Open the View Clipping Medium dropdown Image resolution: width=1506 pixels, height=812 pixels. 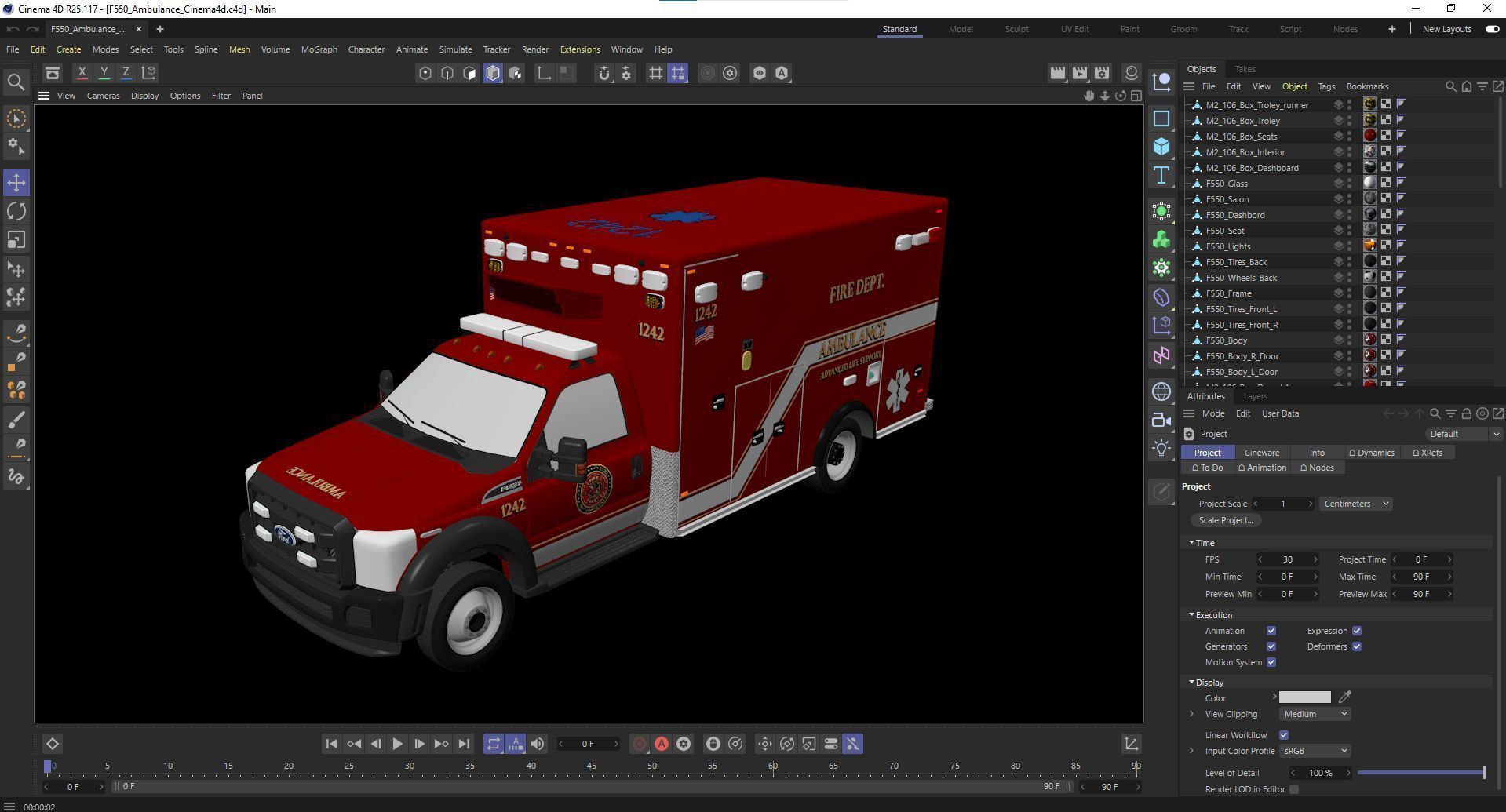(1315, 714)
